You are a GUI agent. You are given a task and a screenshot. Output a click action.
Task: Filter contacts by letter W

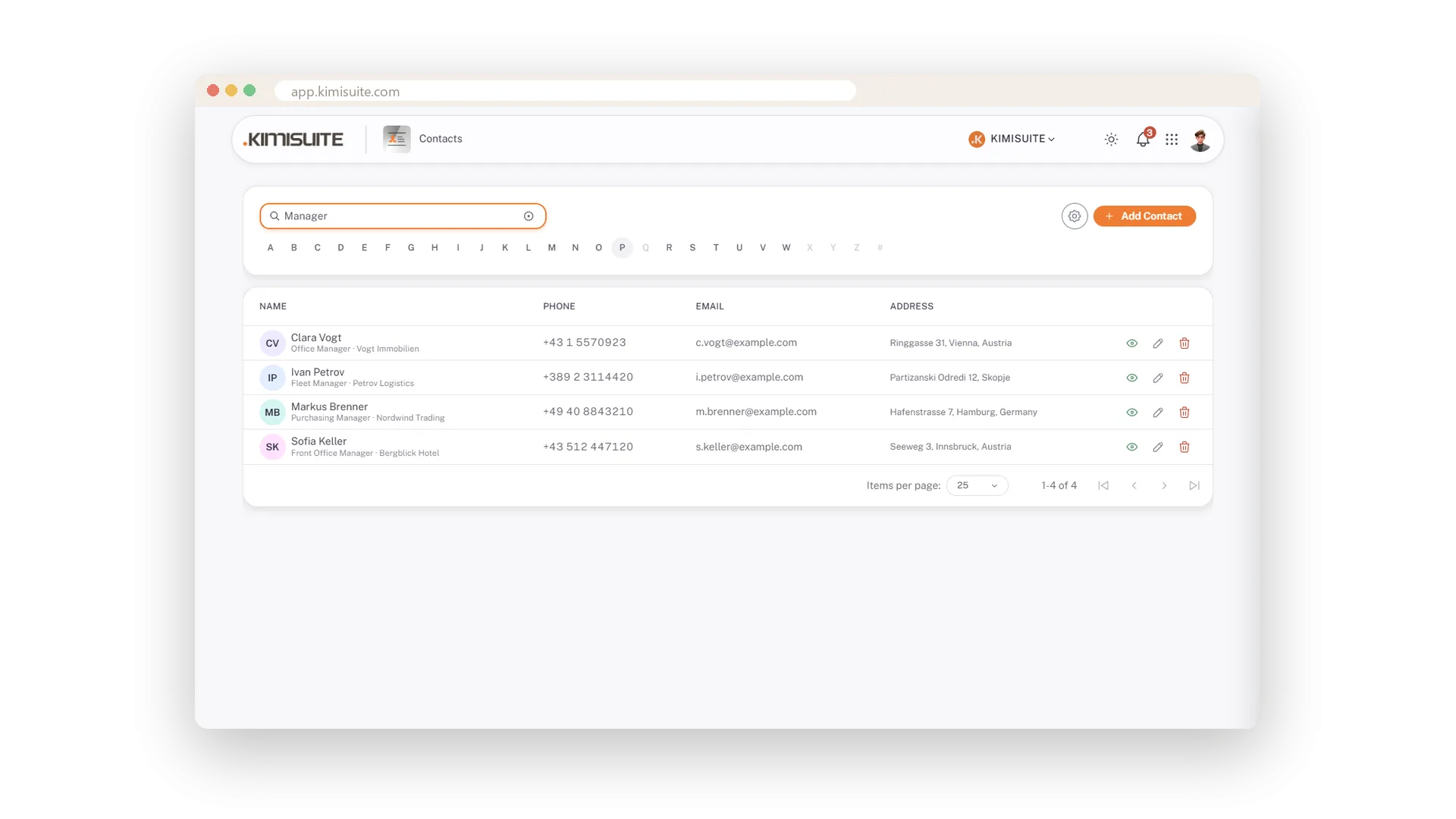click(786, 248)
